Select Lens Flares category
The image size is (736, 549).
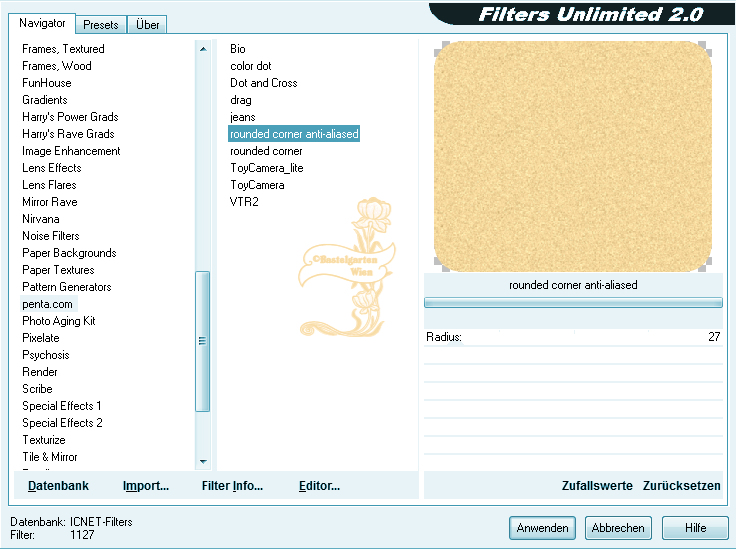pyautogui.click(x=49, y=185)
